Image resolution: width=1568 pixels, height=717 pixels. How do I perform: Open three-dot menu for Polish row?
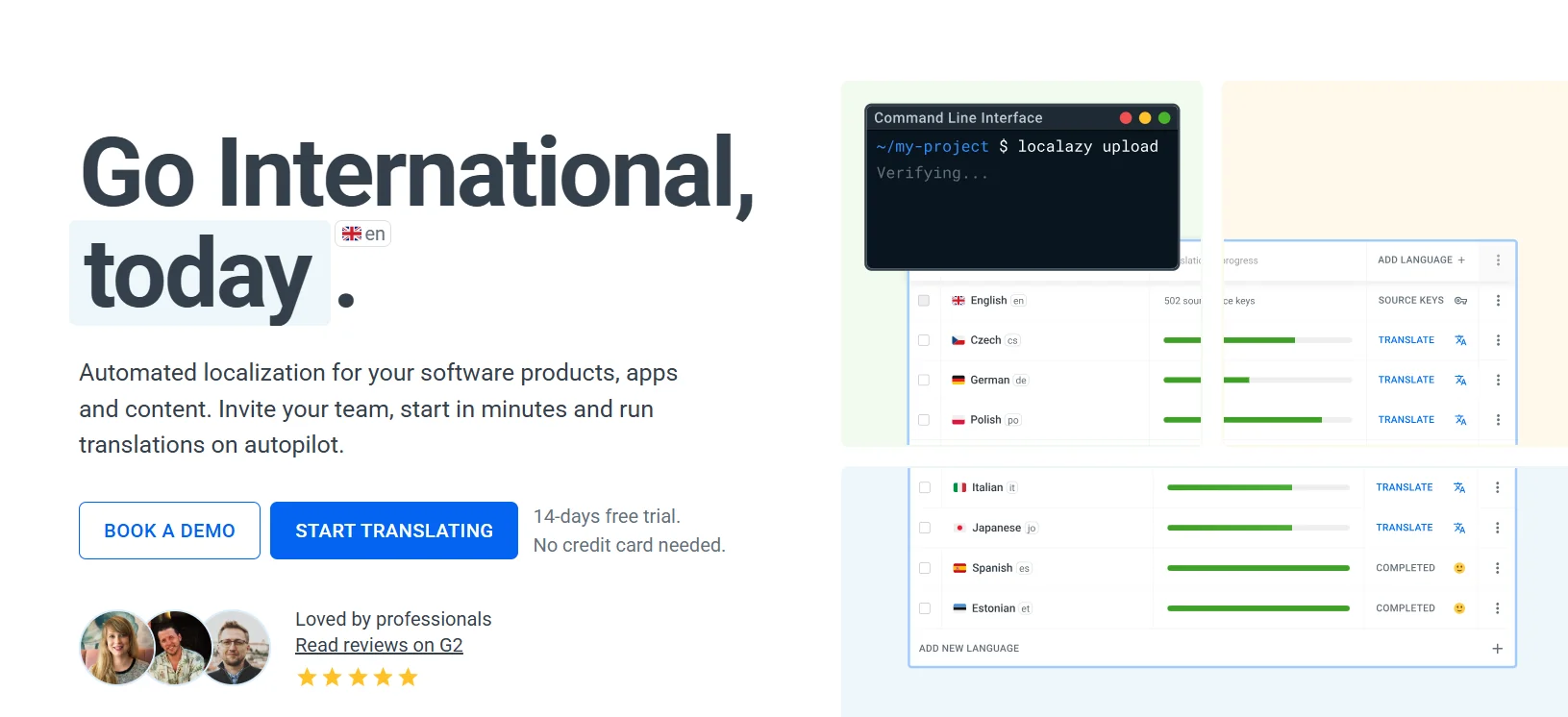pos(1498,420)
